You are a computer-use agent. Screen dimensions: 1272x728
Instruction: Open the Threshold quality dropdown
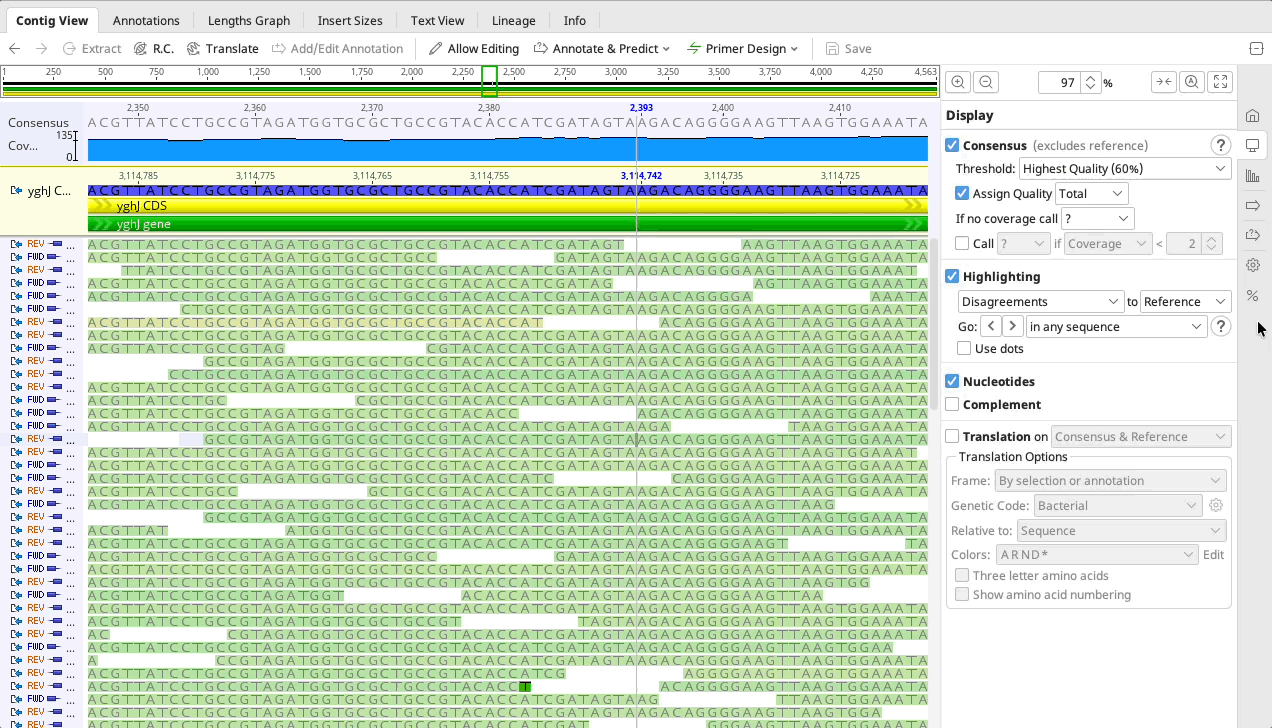1125,168
